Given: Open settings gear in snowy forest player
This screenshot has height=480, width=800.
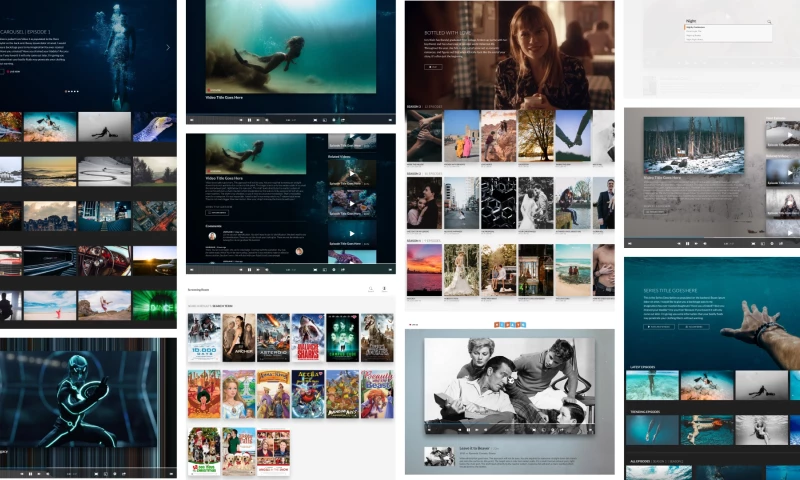Looking at the screenshot, I should click(x=772, y=243).
